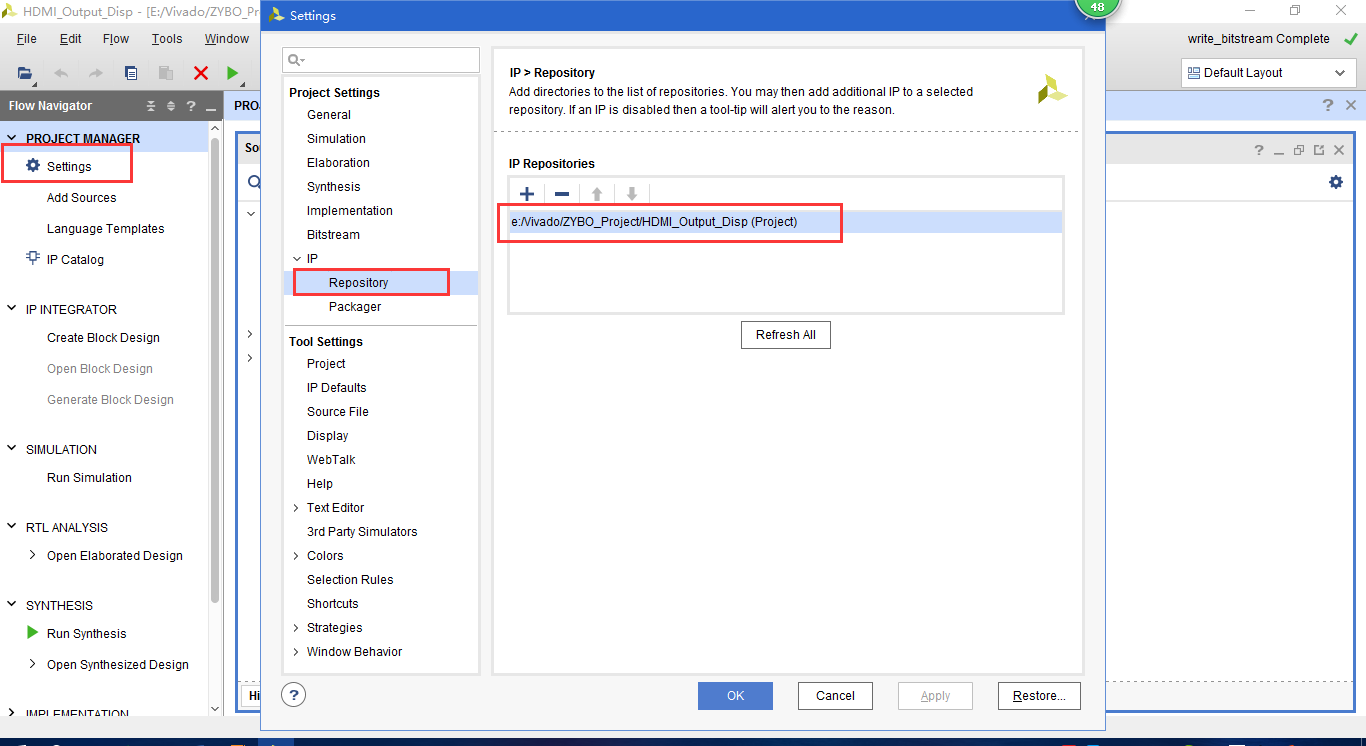The height and width of the screenshot is (746, 1366).
Task: Click the red X Delete toolbar icon
Action: click(x=201, y=73)
